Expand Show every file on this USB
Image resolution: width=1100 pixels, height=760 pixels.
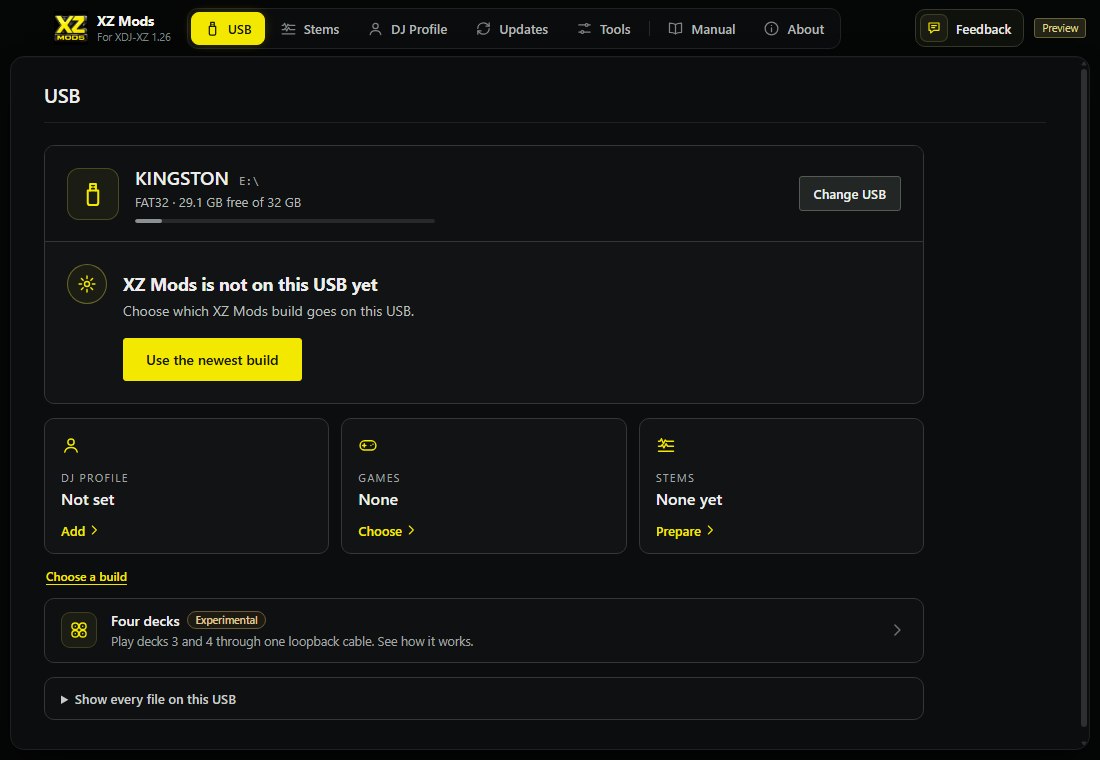[483, 698]
